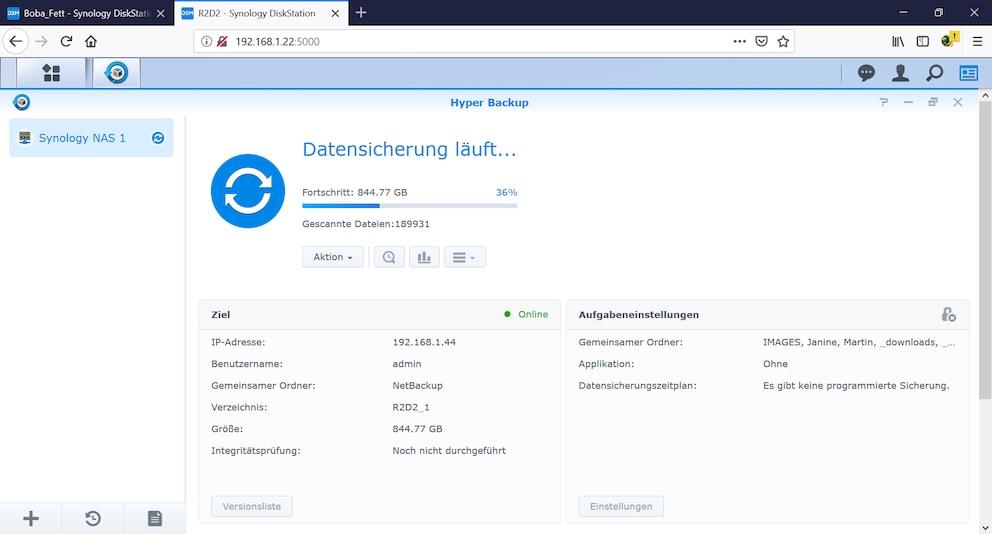Click the Versionsliste button
Viewport: 992px width, 534px height.
[252, 506]
